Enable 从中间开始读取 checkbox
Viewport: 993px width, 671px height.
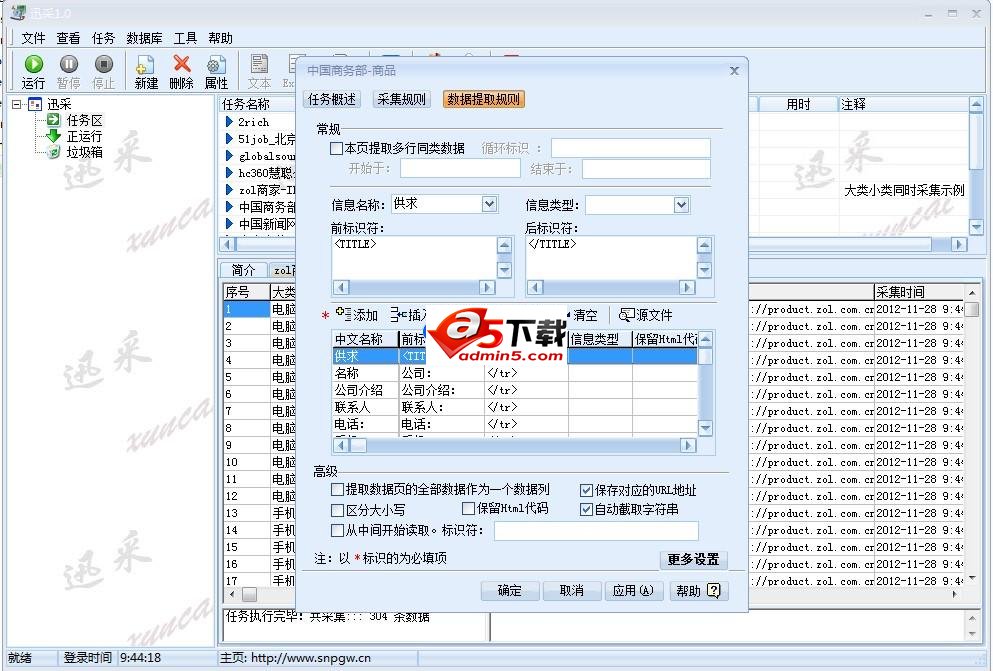(337, 530)
